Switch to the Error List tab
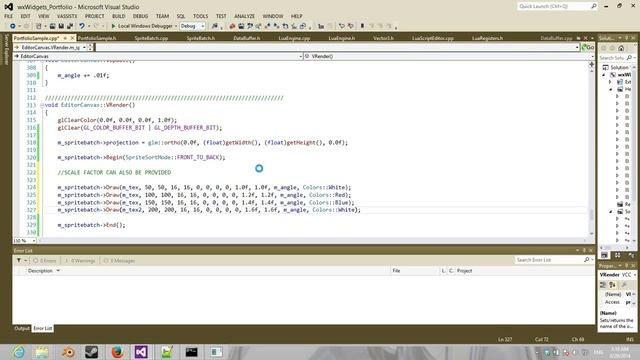The image size is (640, 360). [42, 328]
